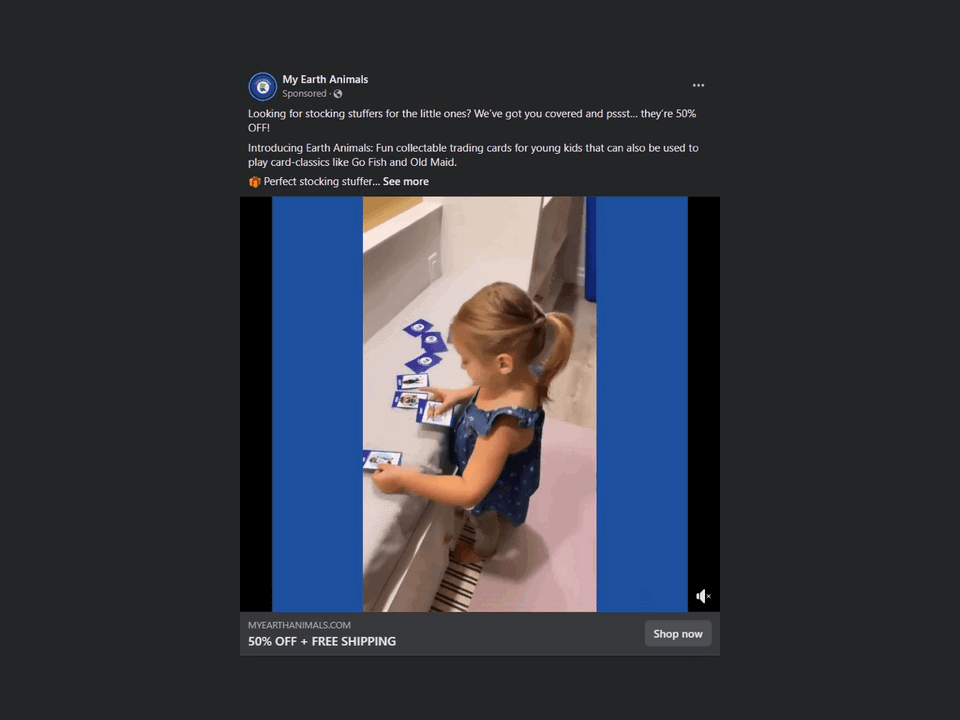Viewport: 960px width, 720px height.
Task: Open the My Earth Animals profile avatar
Action: (263, 86)
